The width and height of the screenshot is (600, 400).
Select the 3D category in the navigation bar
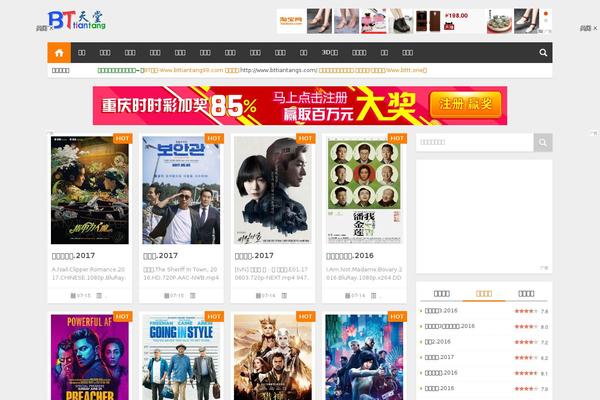click(x=329, y=52)
